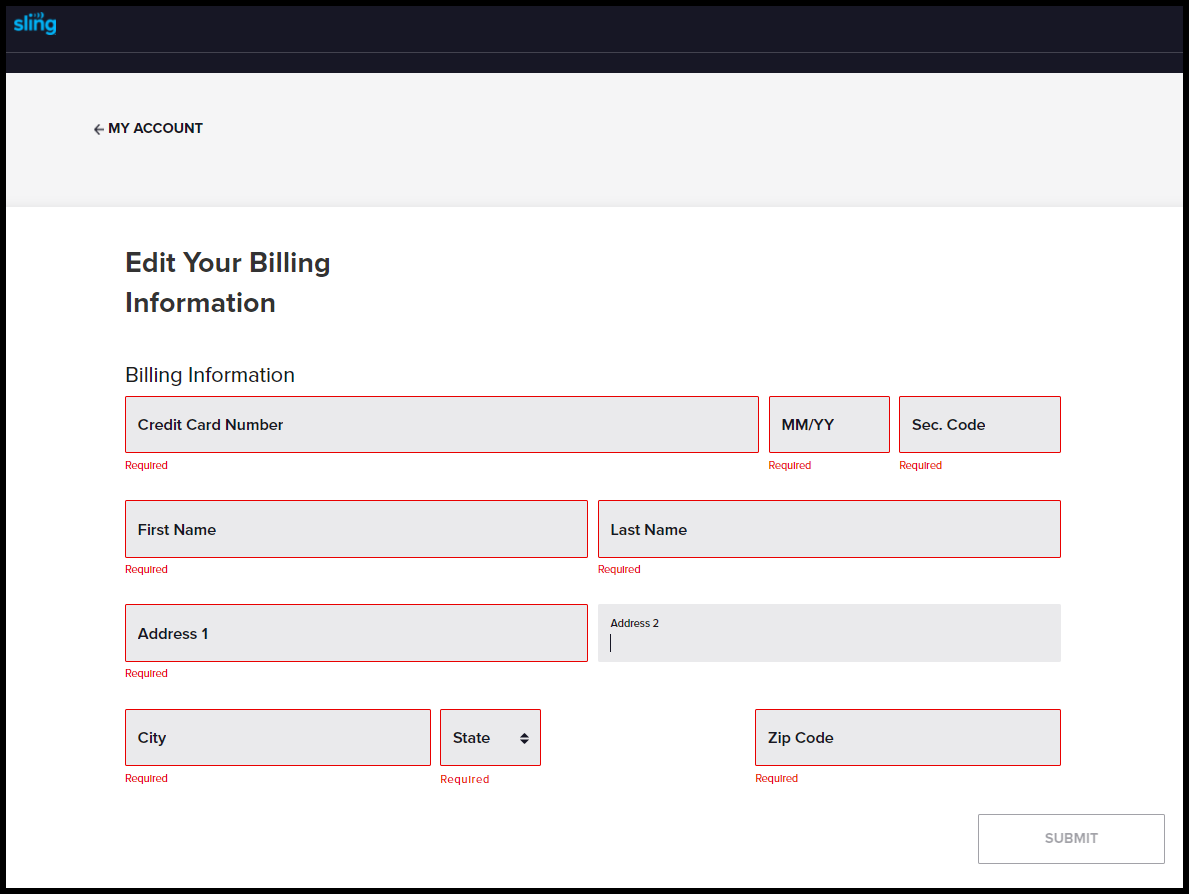Click the Edit Your Billing Information title
The height and width of the screenshot is (894, 1189).
227,282
